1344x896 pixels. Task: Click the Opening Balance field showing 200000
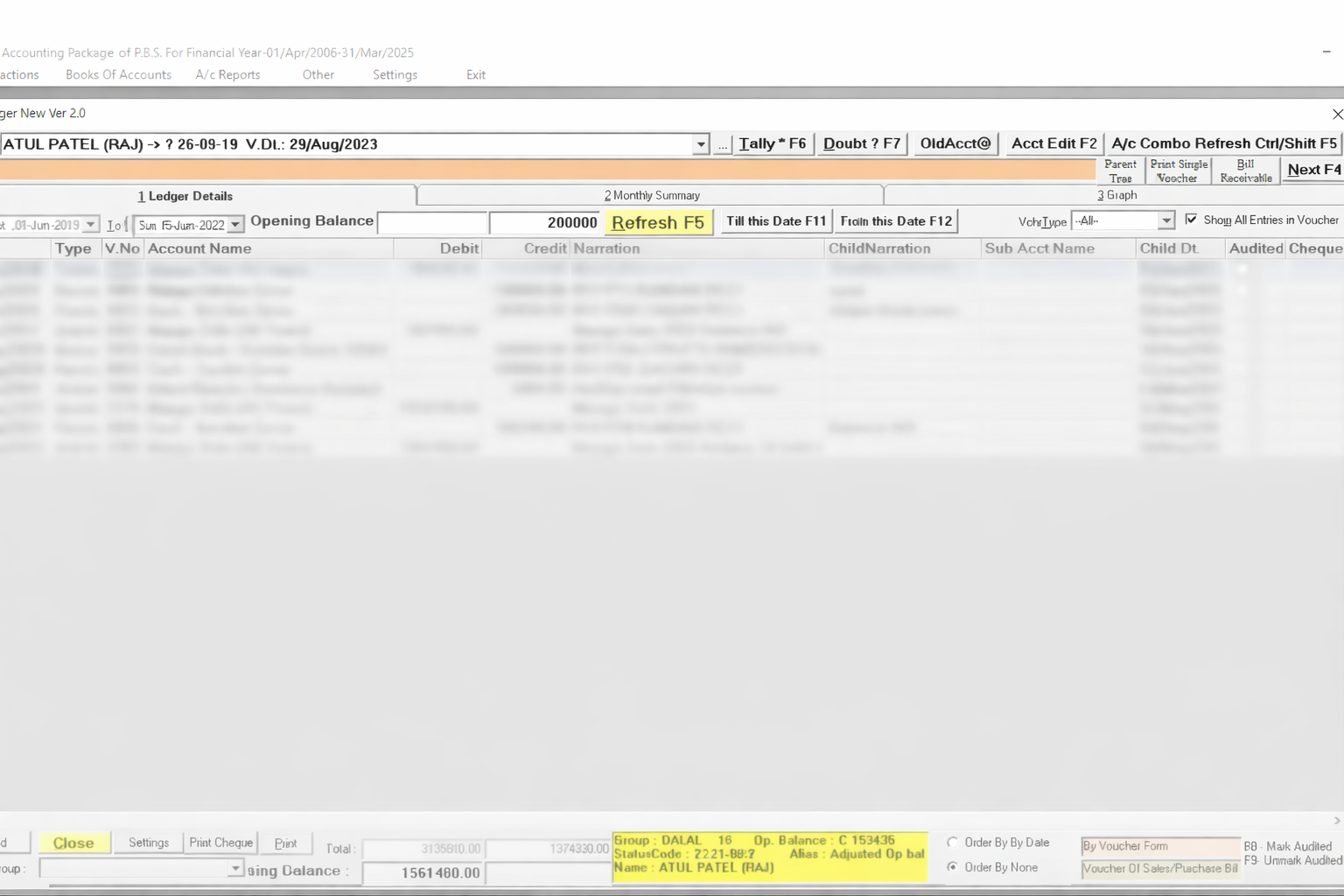[544, 222]
